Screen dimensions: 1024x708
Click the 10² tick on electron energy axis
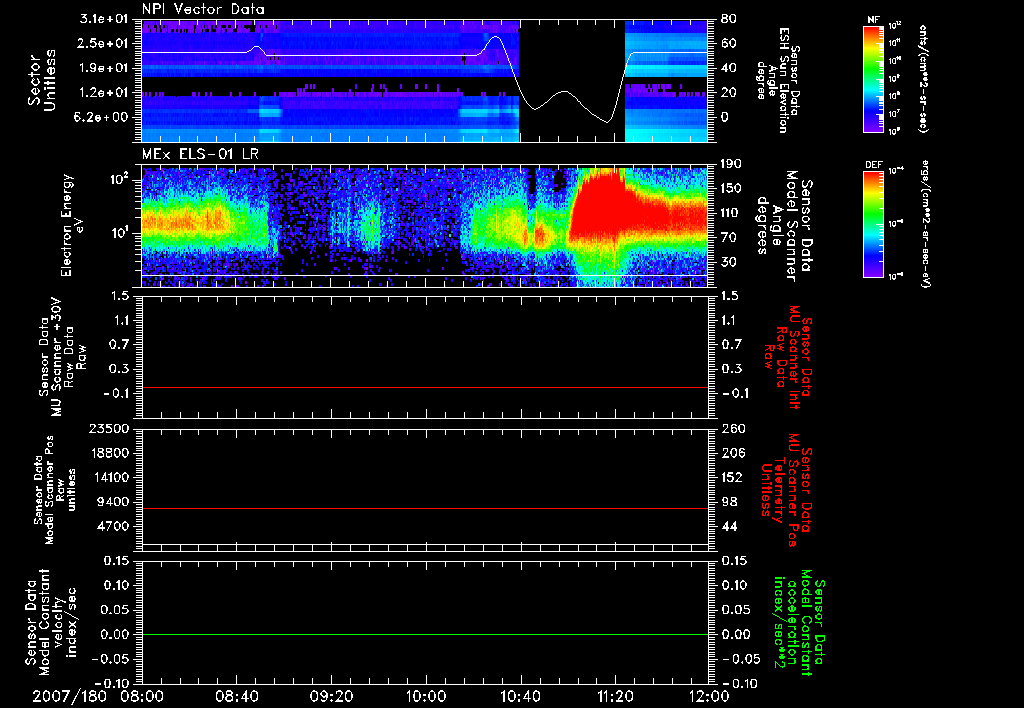[121, 179]
